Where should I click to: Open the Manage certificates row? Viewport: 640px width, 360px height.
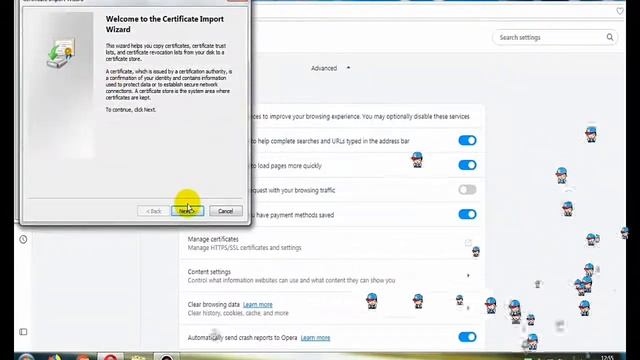(332, 243)
